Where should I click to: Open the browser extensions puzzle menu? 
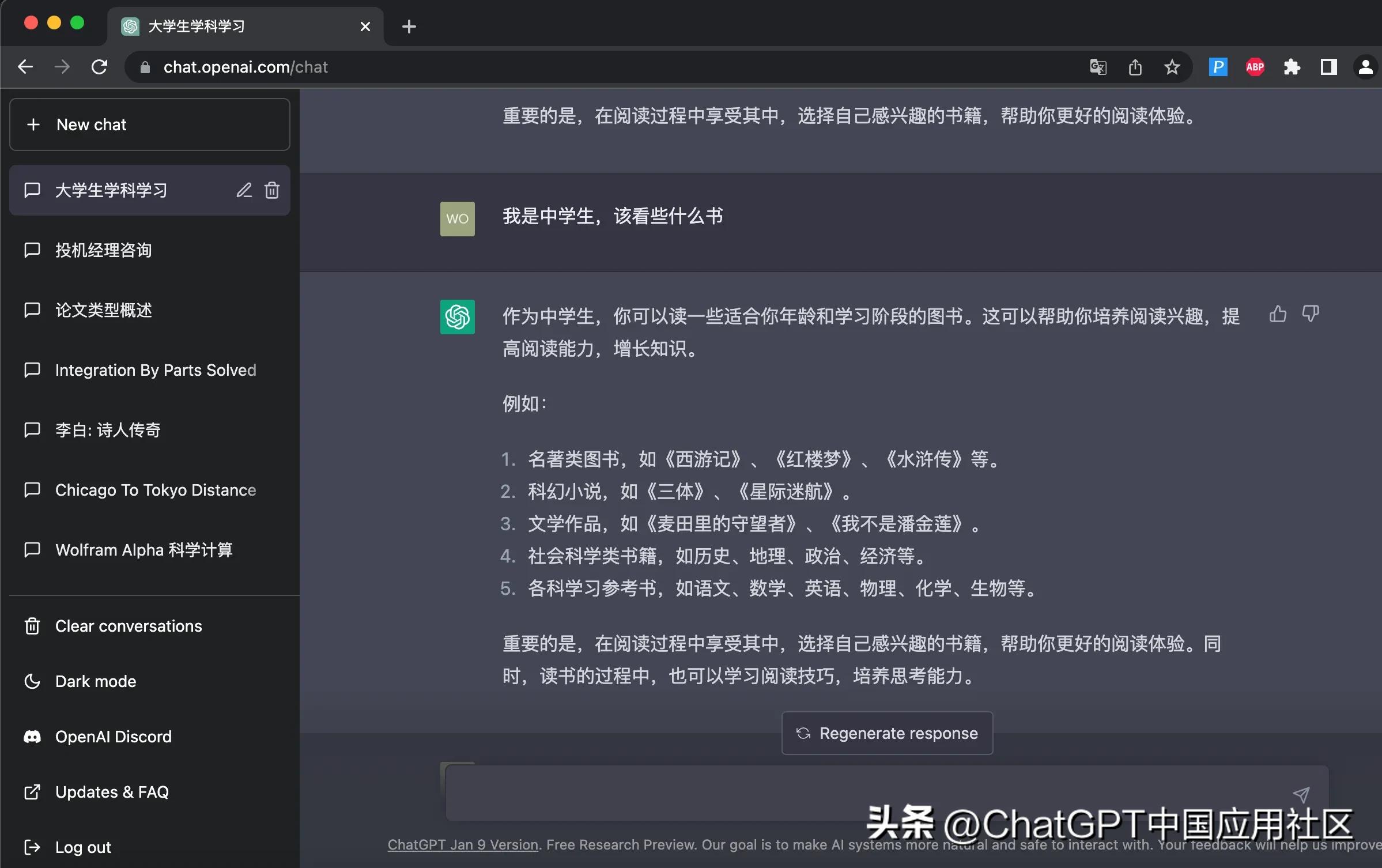pyautogui.click(x=1292, y=66)
